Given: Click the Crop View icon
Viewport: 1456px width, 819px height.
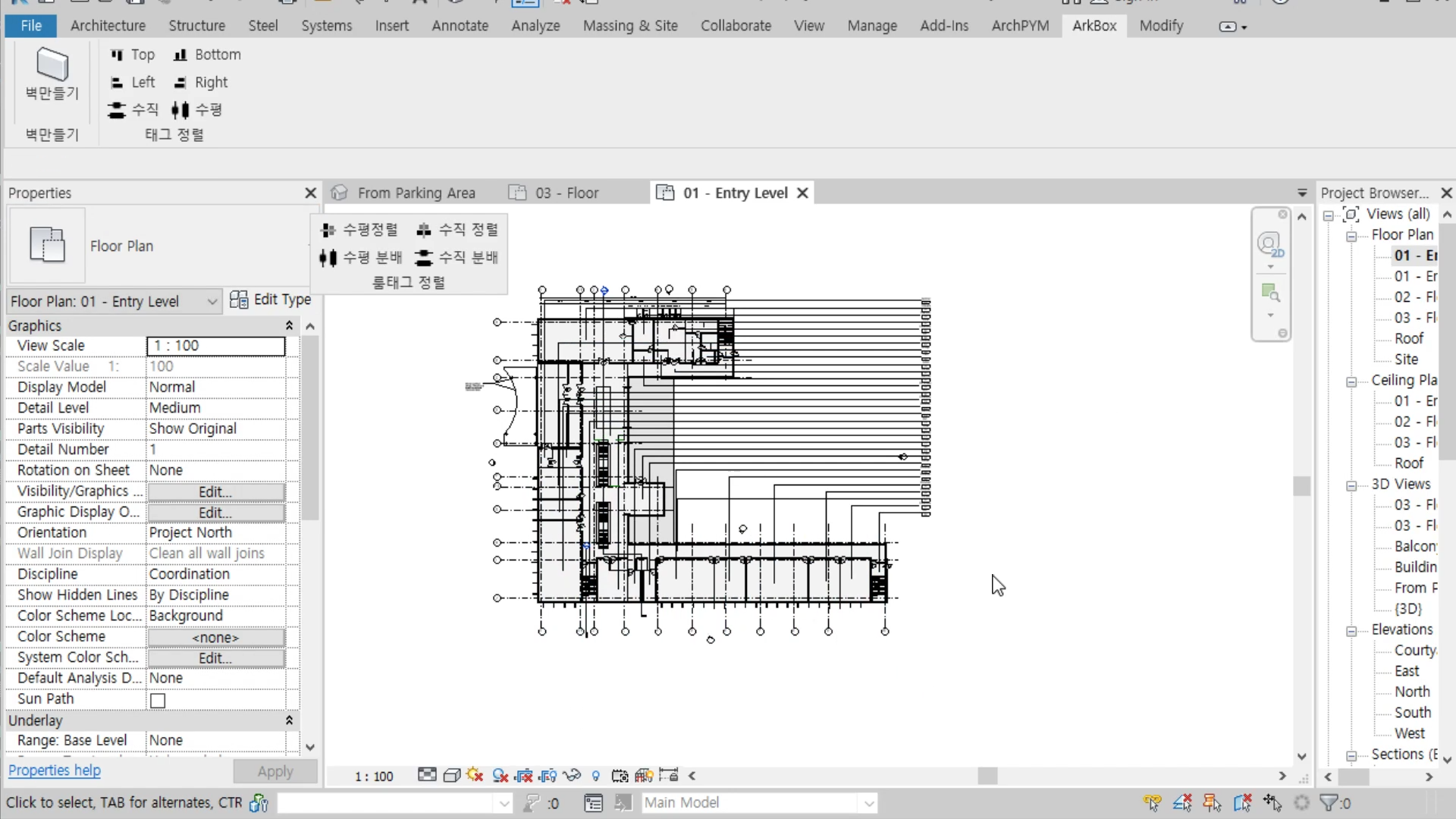Looking at the screenshot, I should tap(524, 775).
